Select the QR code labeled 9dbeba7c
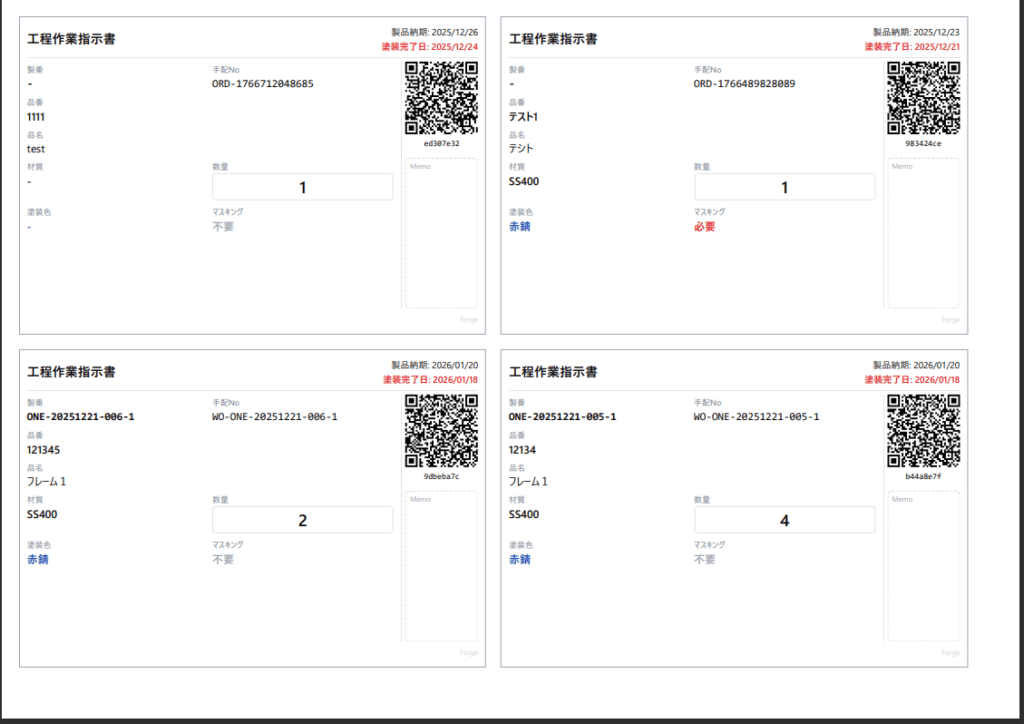 coord(441,431)
